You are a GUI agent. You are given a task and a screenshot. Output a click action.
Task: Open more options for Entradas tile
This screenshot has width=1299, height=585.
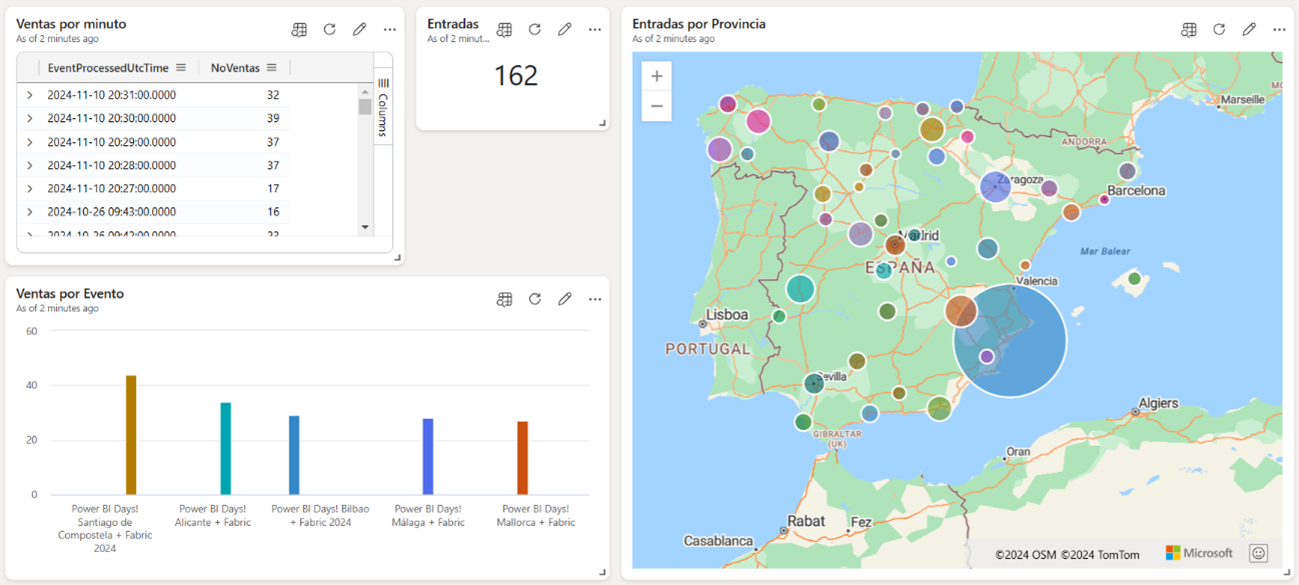pyautogui.click(x=595, y=30)
